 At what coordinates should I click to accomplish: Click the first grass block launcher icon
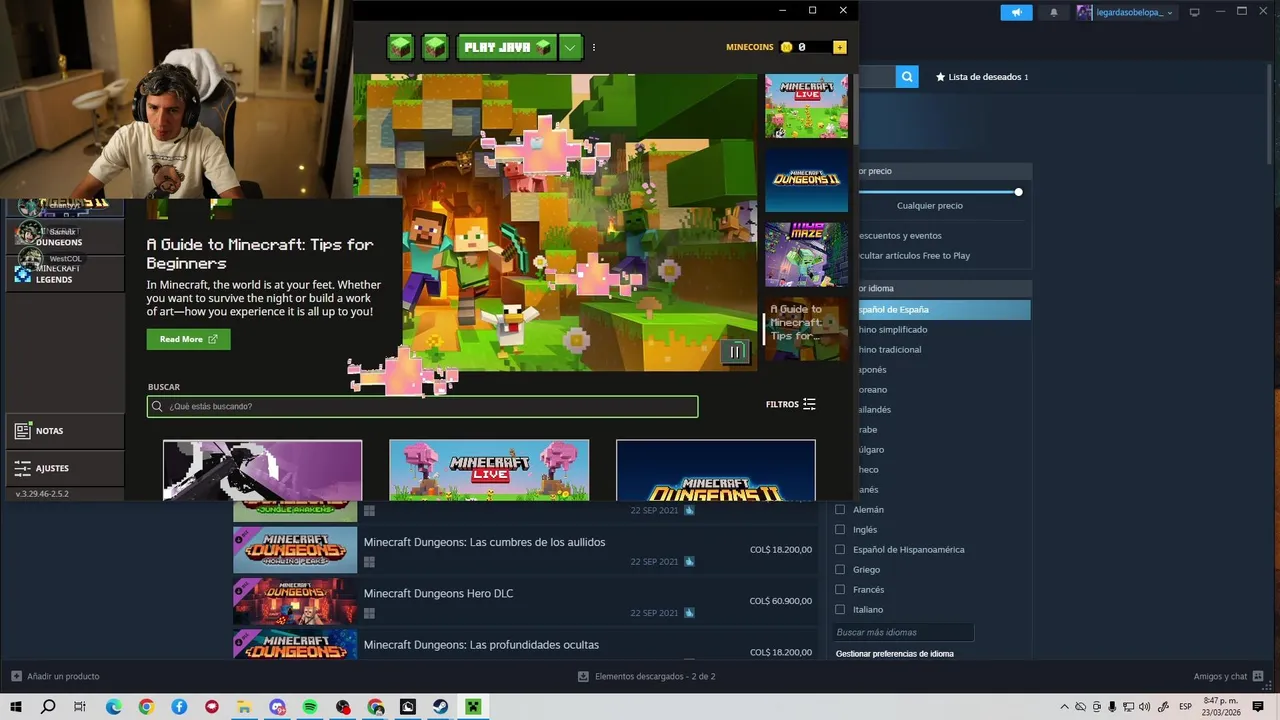(x=400, y=47)
